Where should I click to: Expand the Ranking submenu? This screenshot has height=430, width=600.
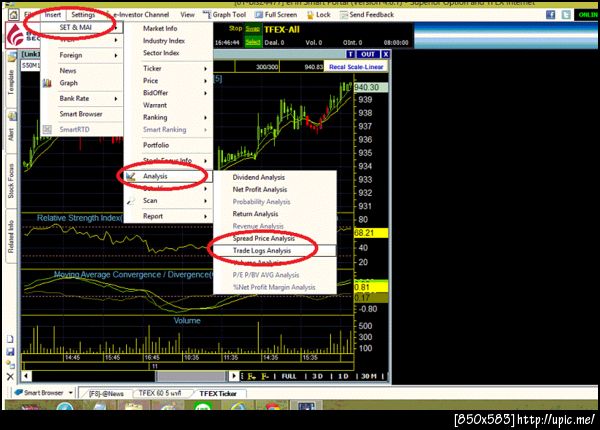point(168,117)
